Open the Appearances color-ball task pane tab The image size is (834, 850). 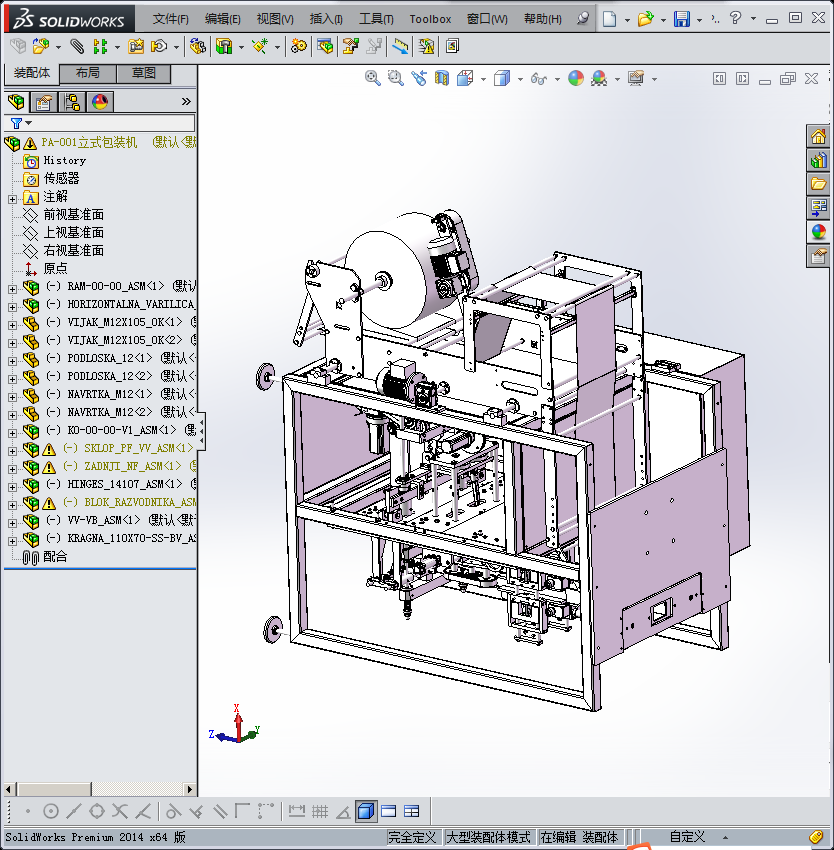click(818, 231)
